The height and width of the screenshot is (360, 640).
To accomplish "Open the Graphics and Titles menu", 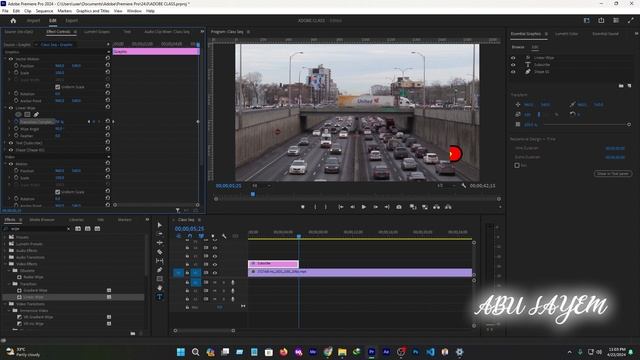I will click(93, 11).
